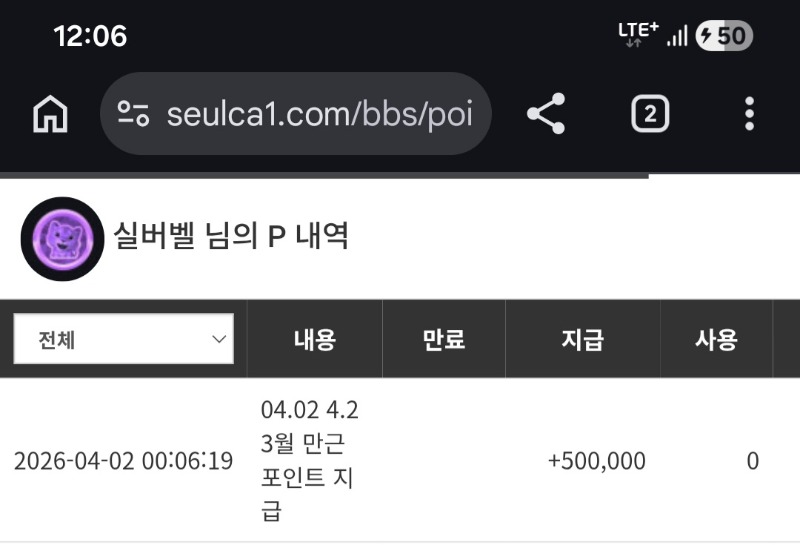Tap the purple profile avatar
Image resolution: width=800 pixels, height=545 pixels.
(62, 239)
